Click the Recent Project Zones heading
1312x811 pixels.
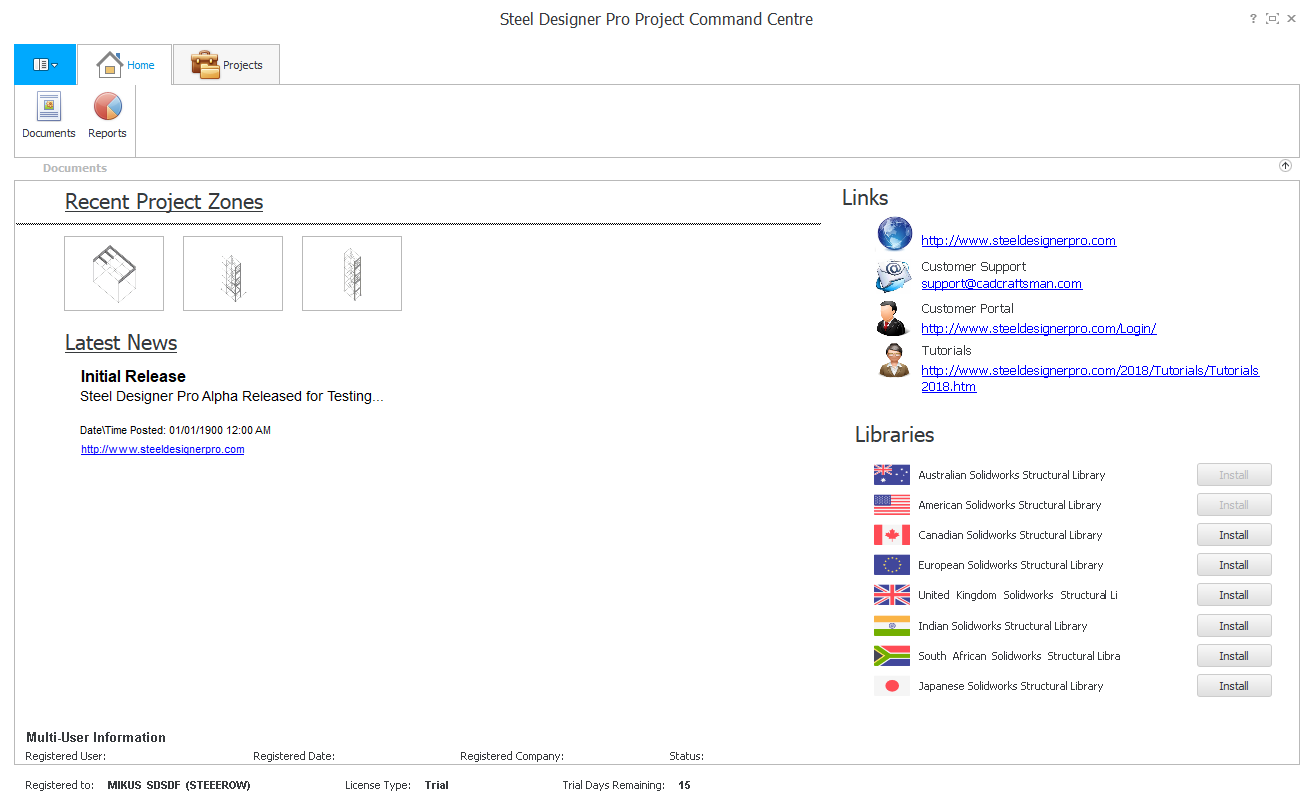pos(164,202)
